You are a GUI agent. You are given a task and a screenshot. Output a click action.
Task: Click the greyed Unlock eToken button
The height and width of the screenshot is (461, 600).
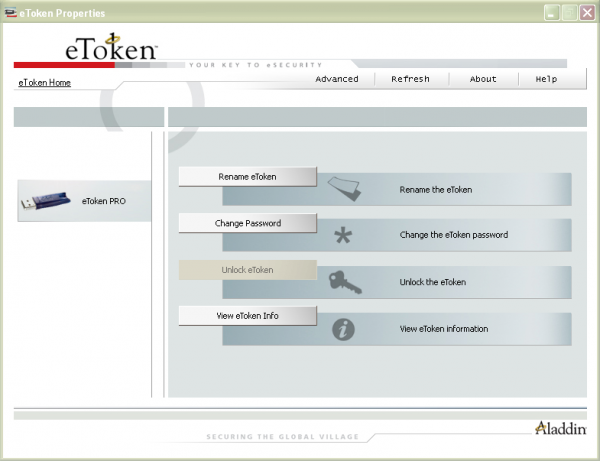[248, 270]
